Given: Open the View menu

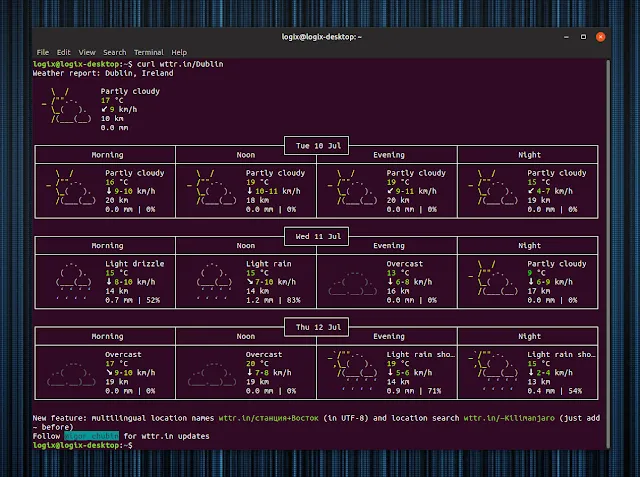Looking at the screenshot, I should click(87, 52).
